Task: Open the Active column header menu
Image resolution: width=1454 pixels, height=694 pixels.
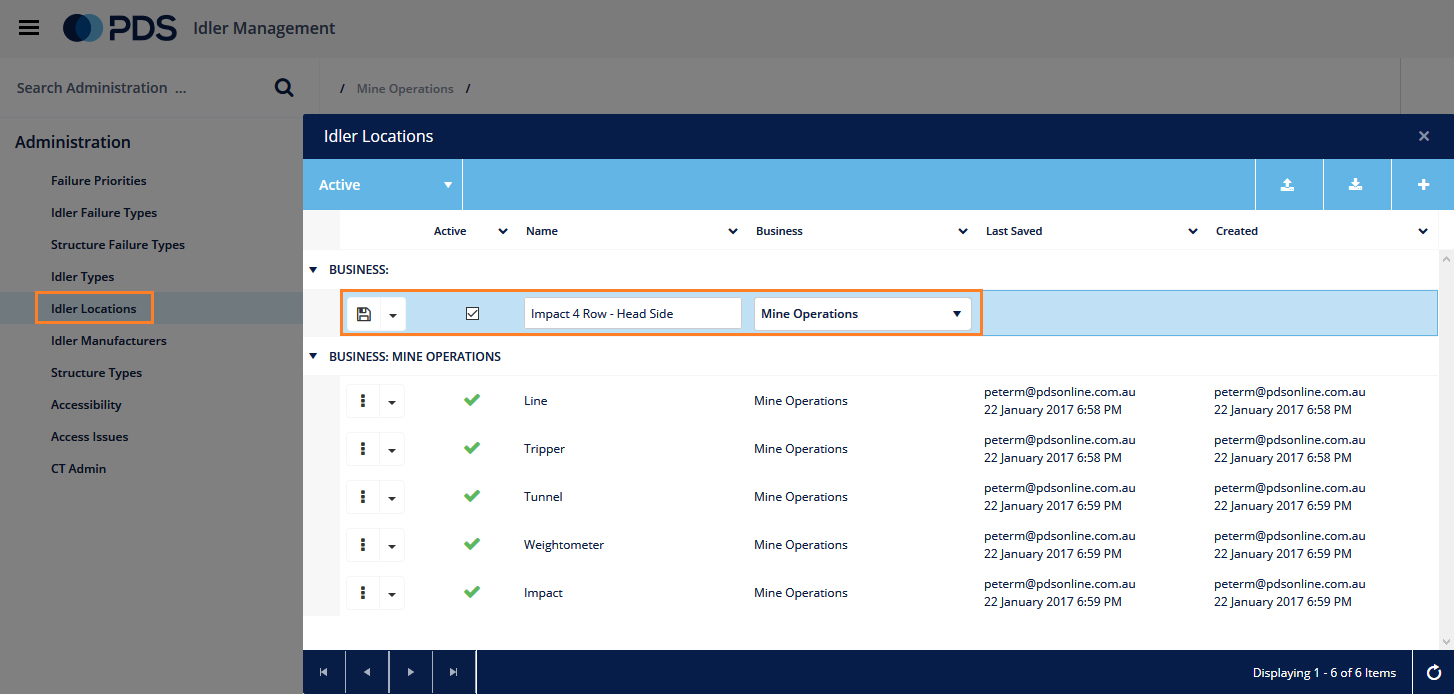Action: (x=502, y=231)
